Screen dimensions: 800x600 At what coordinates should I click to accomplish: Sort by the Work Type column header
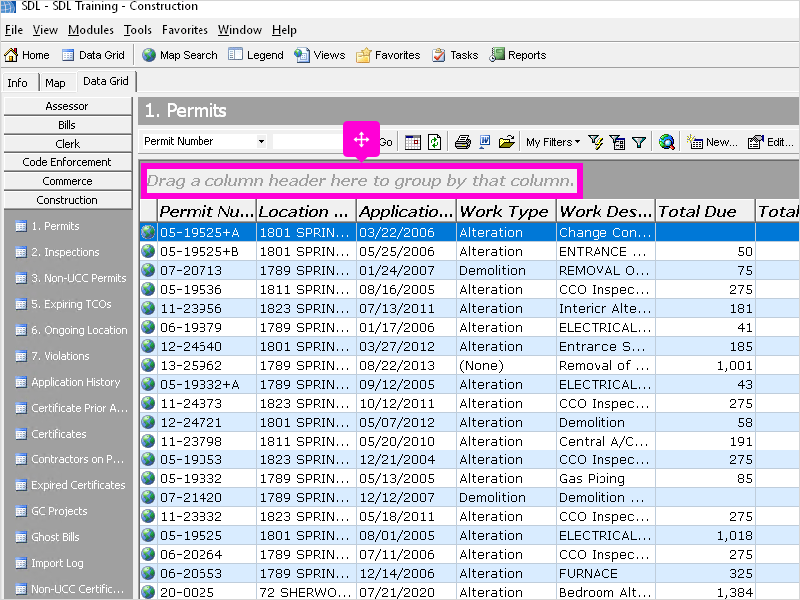coord(506,211)
